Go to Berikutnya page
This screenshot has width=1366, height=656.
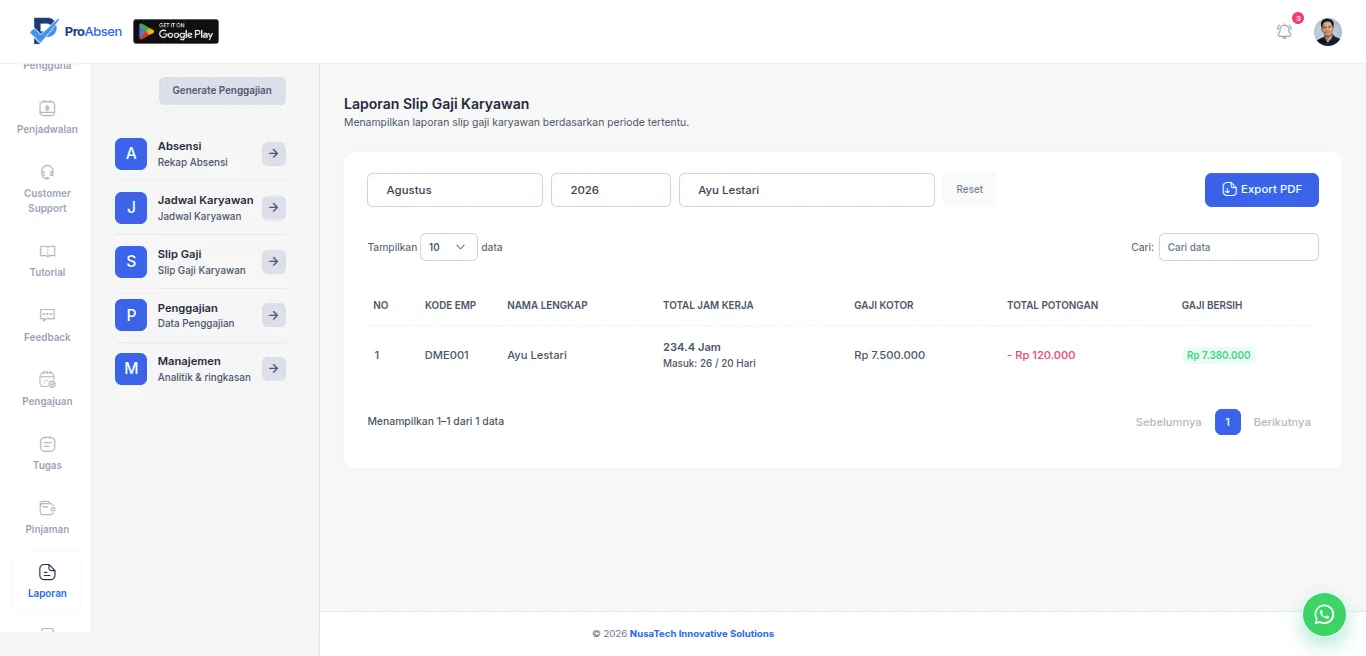[x=1282, y=422]
